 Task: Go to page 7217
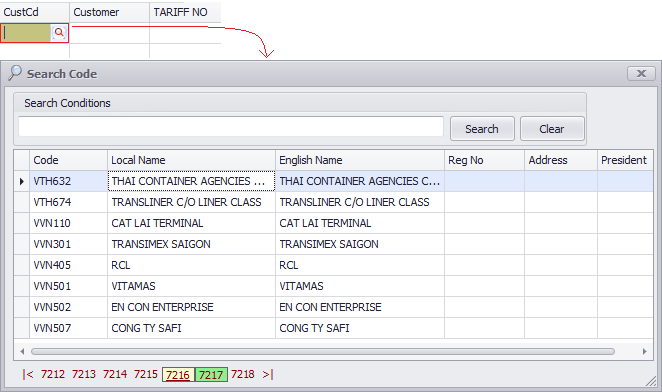pos(211,375)
